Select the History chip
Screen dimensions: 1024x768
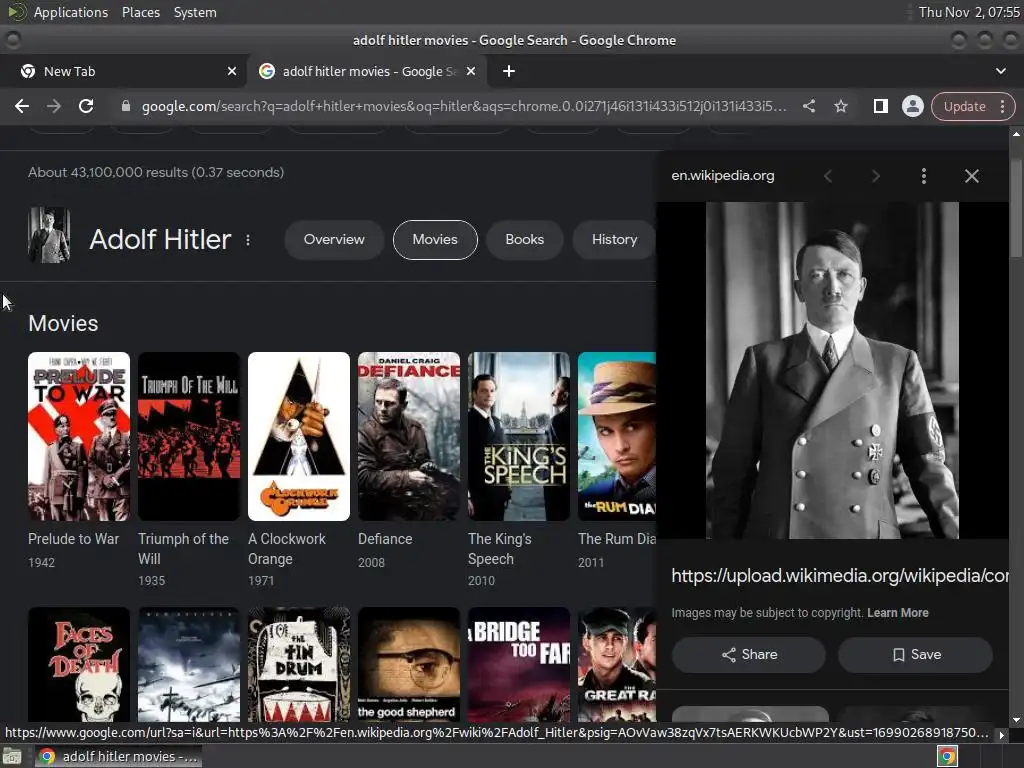(615, 240)
